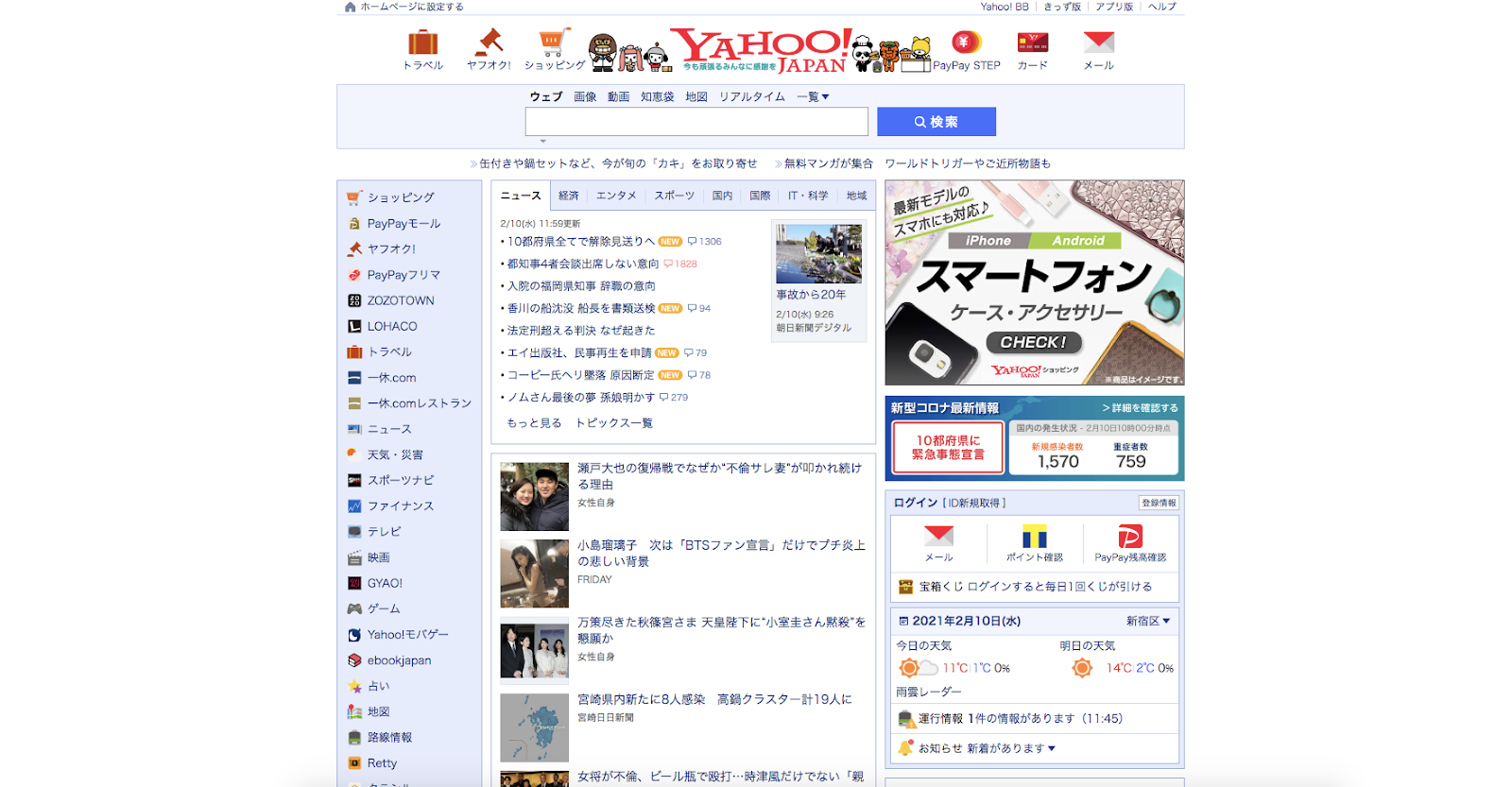Open LOHACO in the left sidebar

click(392, 326)
